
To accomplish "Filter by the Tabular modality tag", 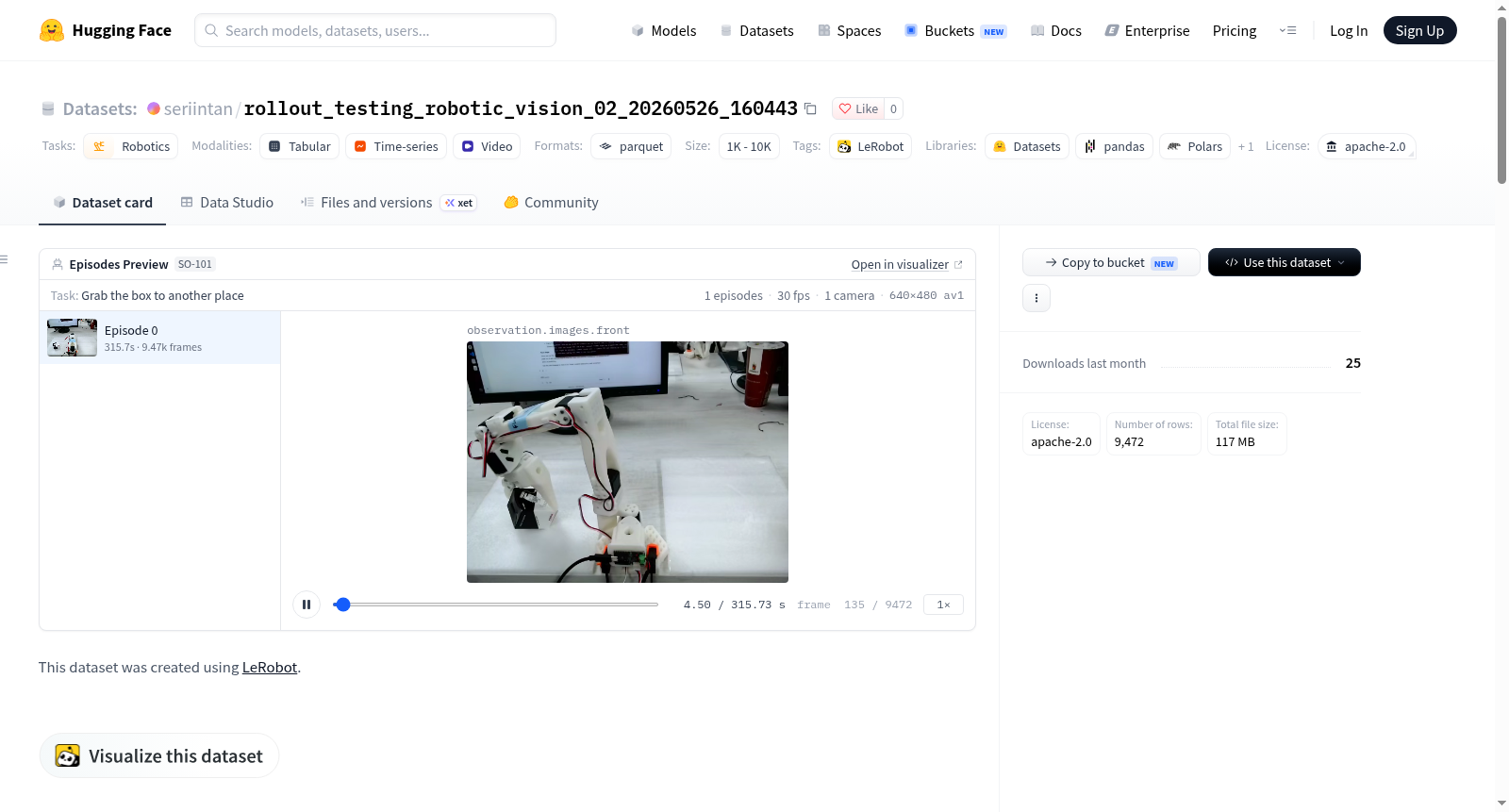I will coord(300,146).
